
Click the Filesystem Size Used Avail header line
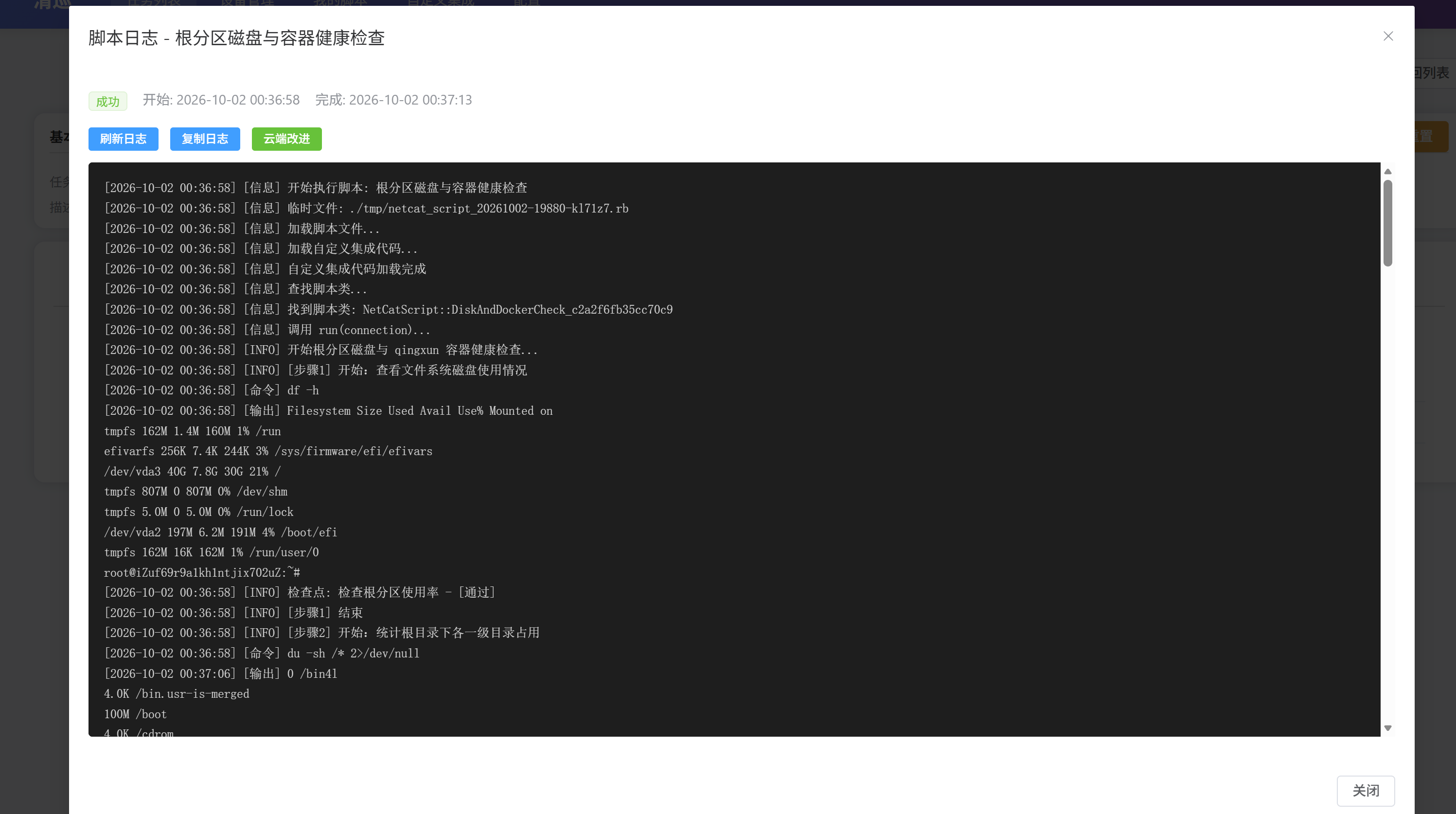coord(328,411)
